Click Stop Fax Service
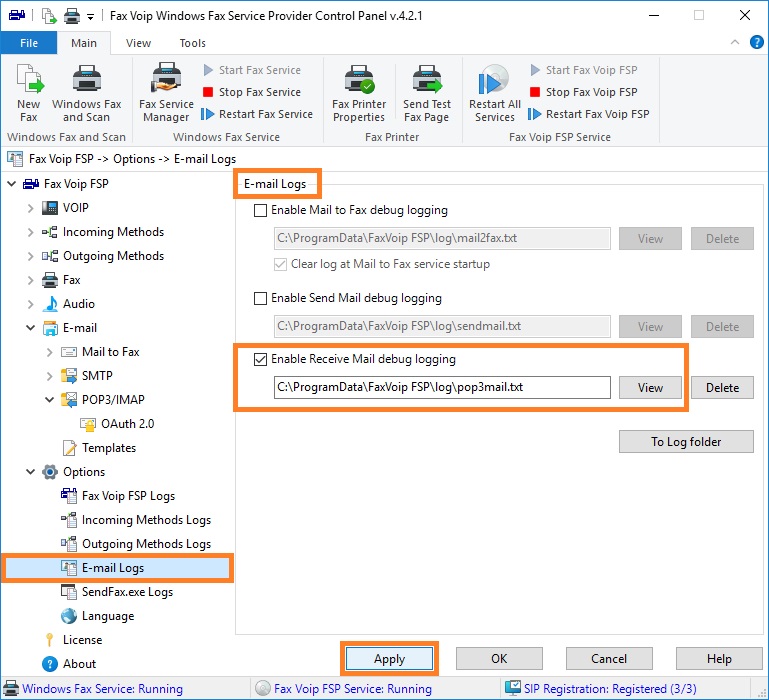 252,92
